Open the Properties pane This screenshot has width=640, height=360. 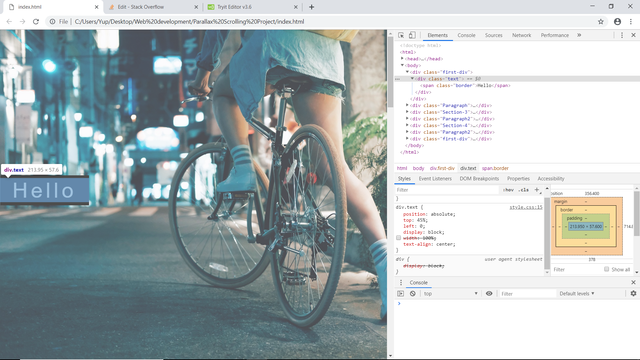tap(518, 179)
